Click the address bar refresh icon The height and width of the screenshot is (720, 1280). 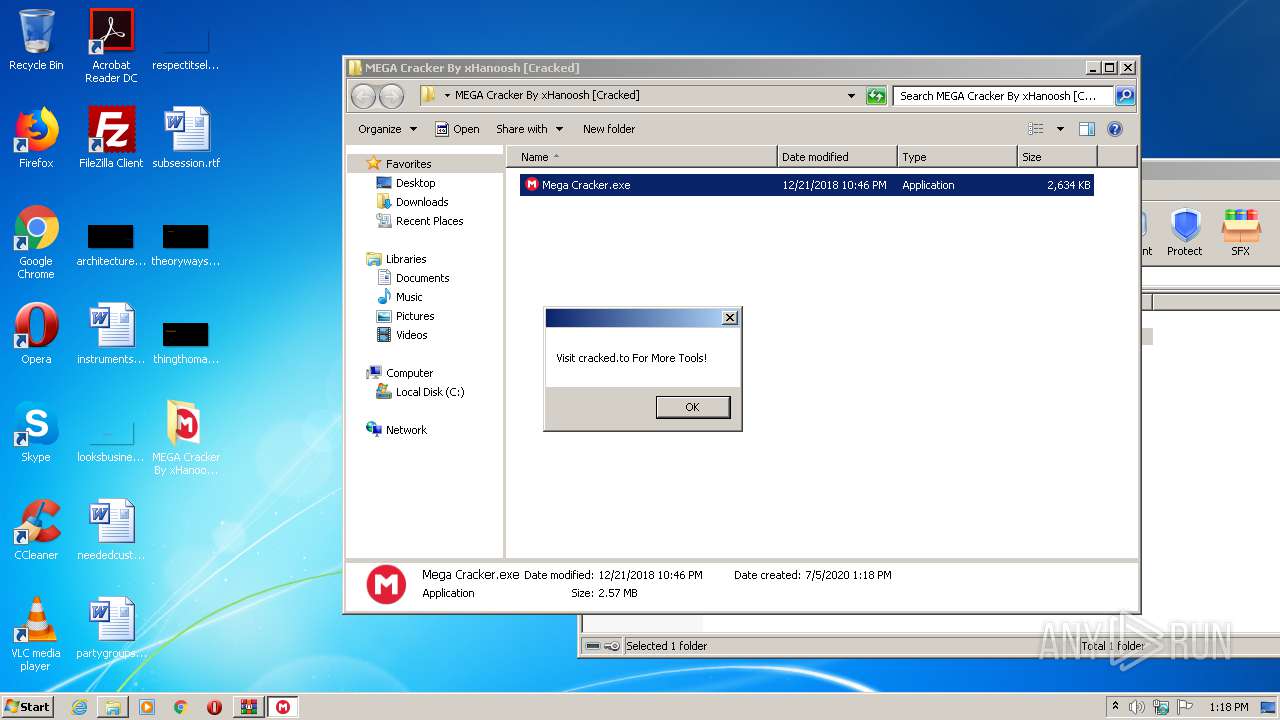[x=876, y=96]
